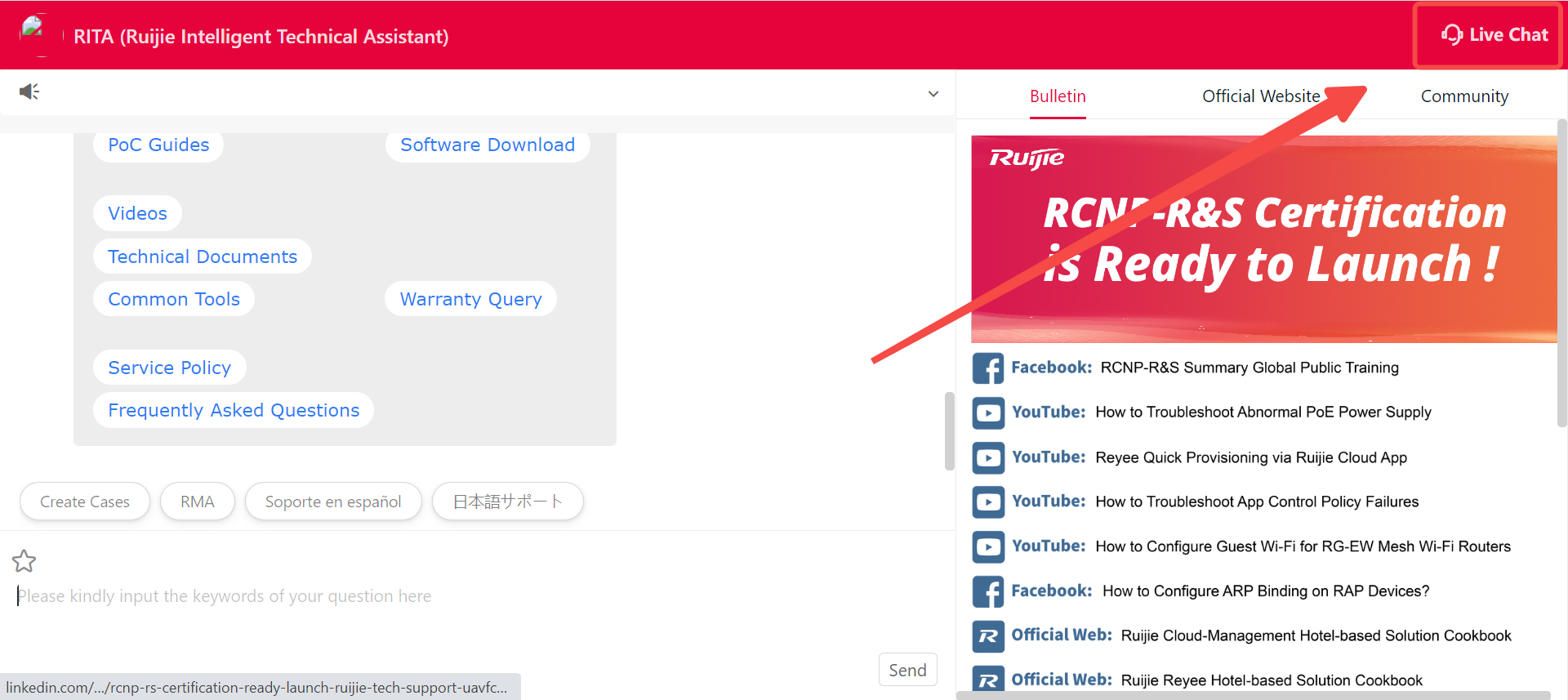Click the chat area vertical scrollbar
The image size is (1568, 700).
tap(949, 431)
